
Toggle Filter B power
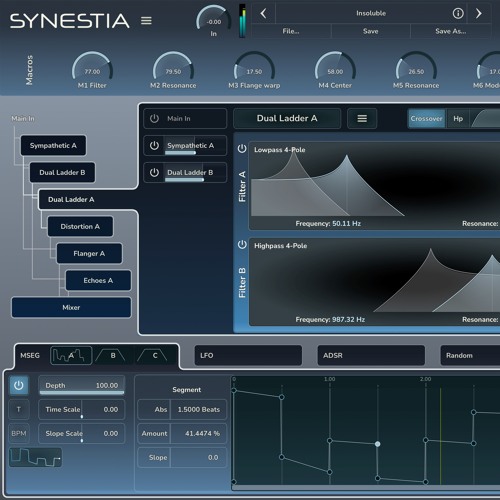[242, 245]
